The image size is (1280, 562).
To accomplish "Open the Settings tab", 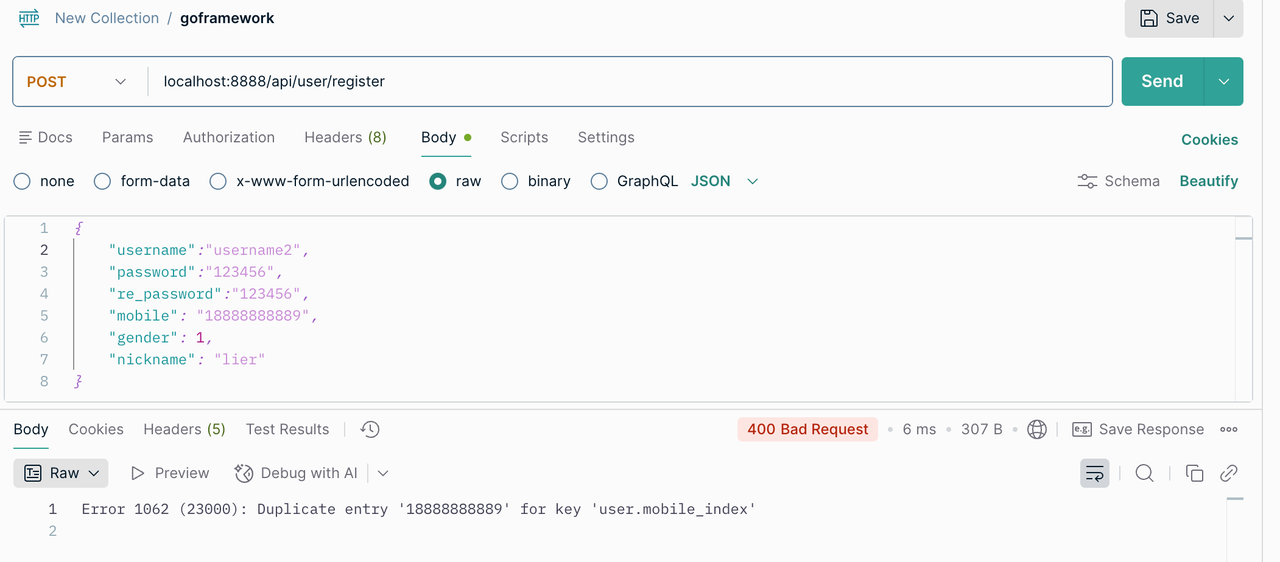I will [606, 137].
